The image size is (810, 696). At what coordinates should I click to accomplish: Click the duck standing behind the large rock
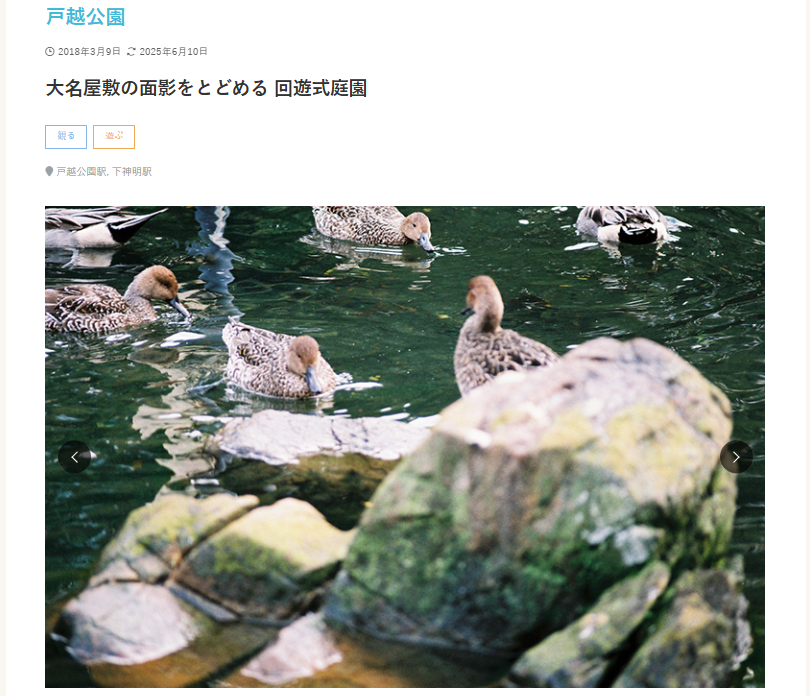(x=499, y=336)
